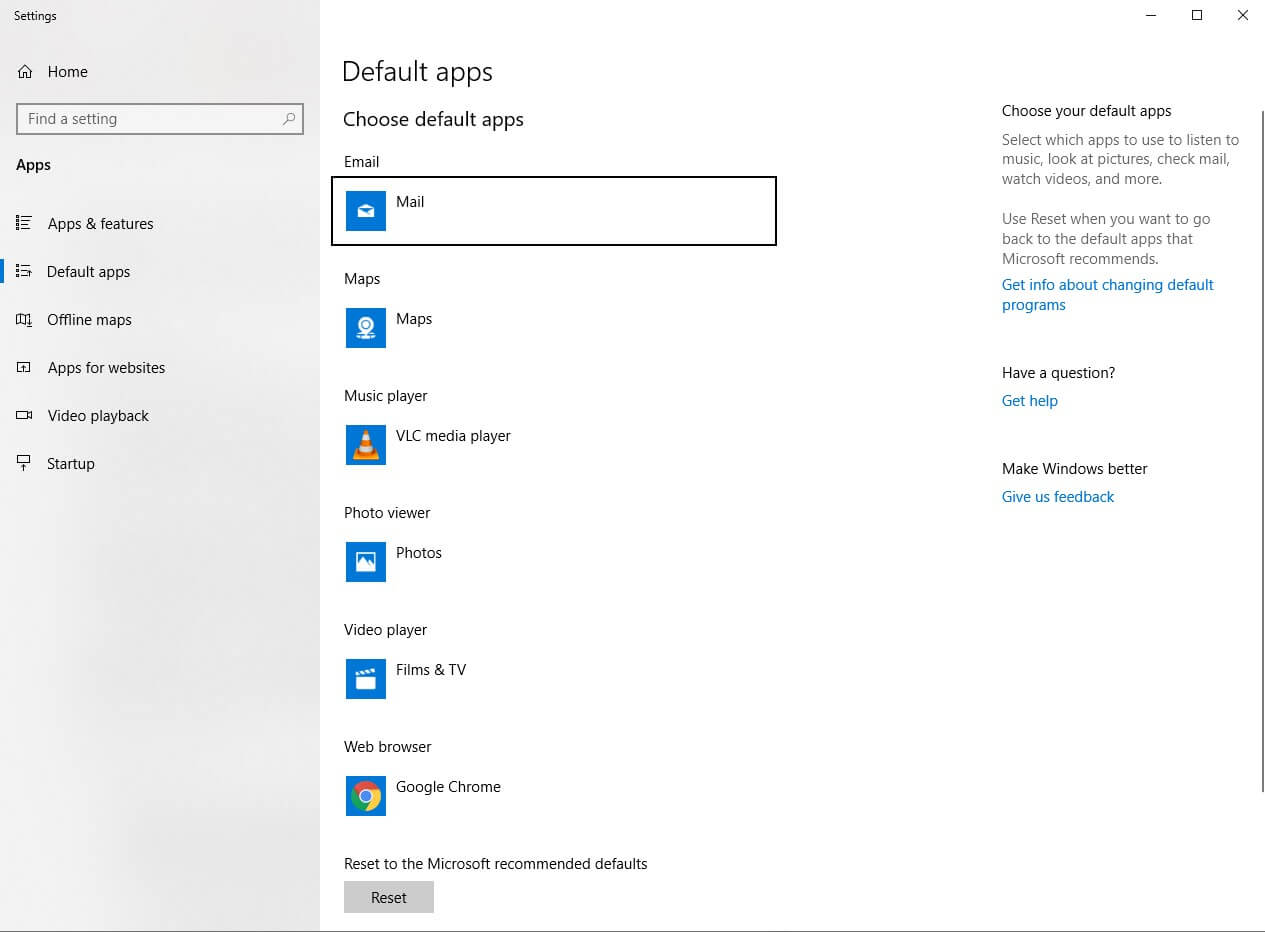Click the Find a setting search box
1265x932 pixels.
pos(160,119)
